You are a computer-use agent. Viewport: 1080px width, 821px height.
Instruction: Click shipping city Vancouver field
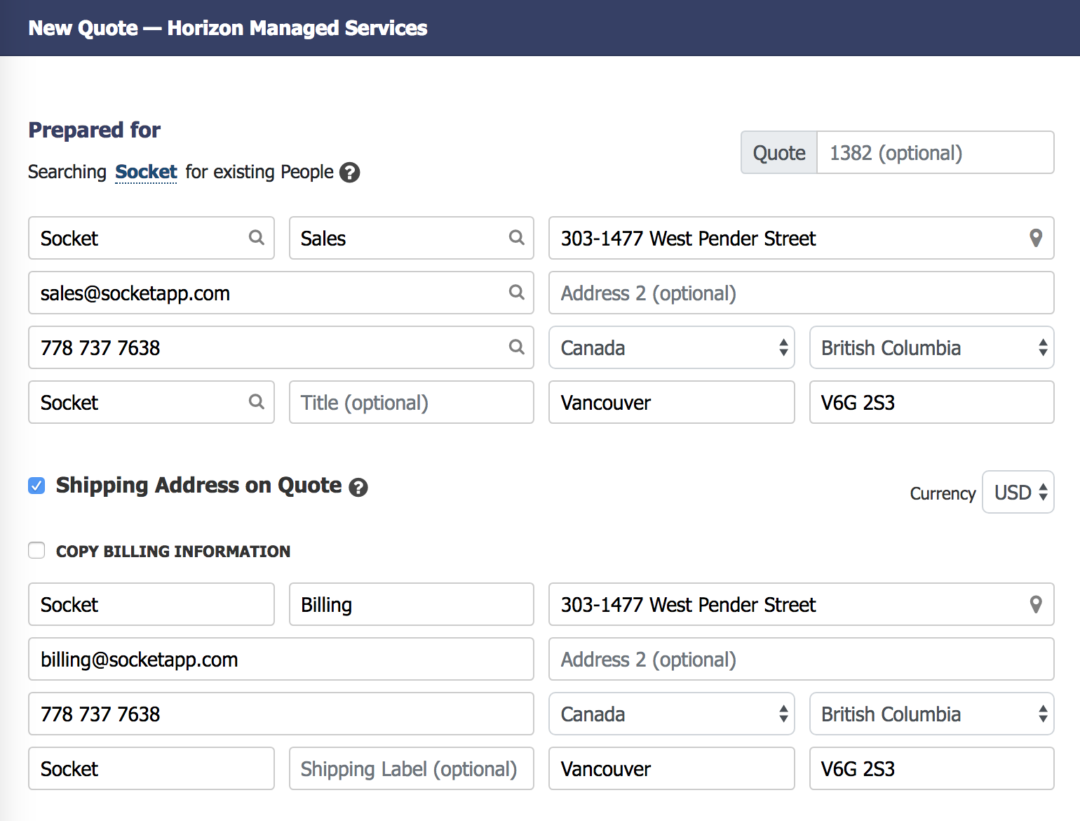672,769
